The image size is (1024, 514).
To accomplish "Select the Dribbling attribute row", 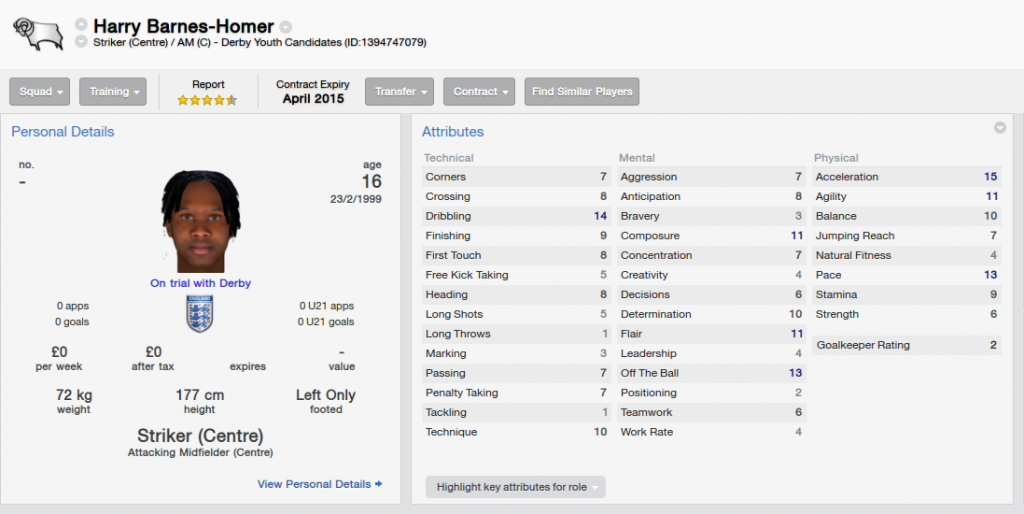I will point(516,216).
